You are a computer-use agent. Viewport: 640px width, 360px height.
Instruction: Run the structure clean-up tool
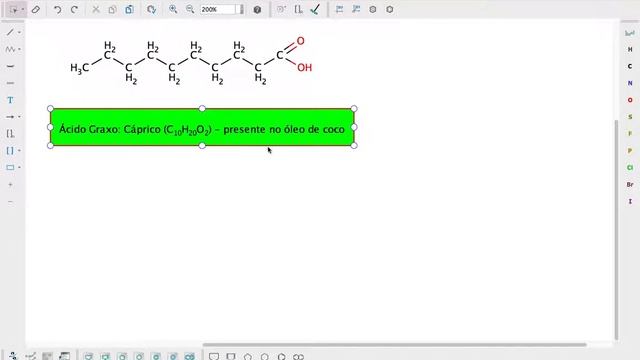click(x=151, y=9)
